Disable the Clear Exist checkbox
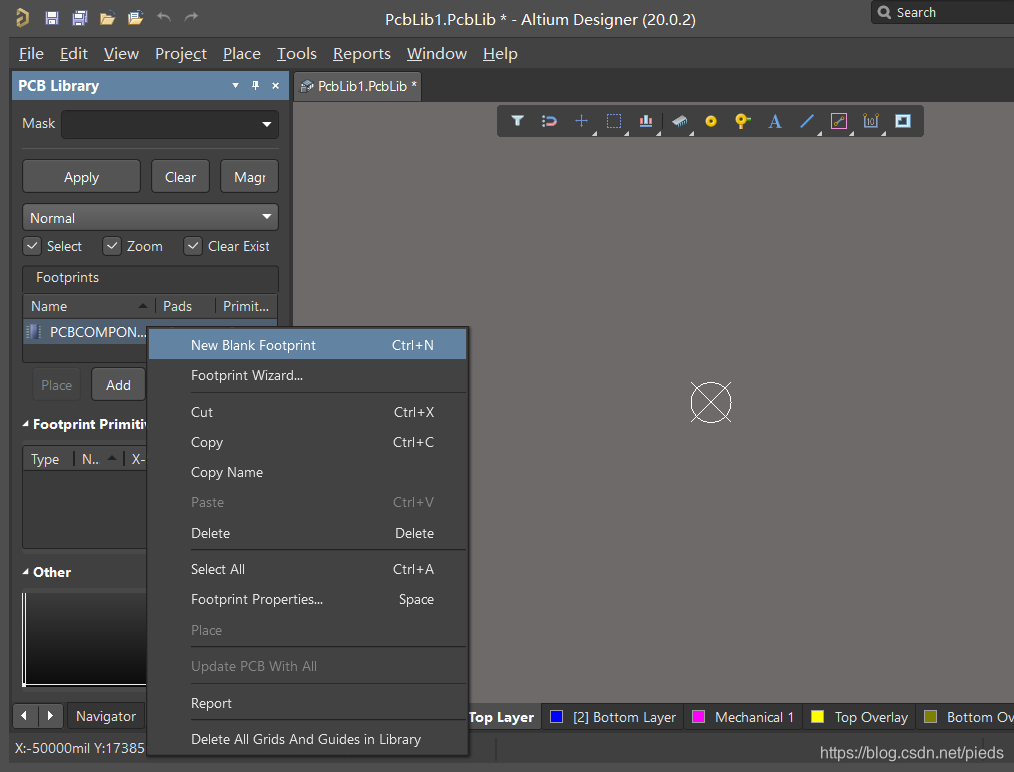Viewport: 1014px width, 772px height. [x=193, y=246]
